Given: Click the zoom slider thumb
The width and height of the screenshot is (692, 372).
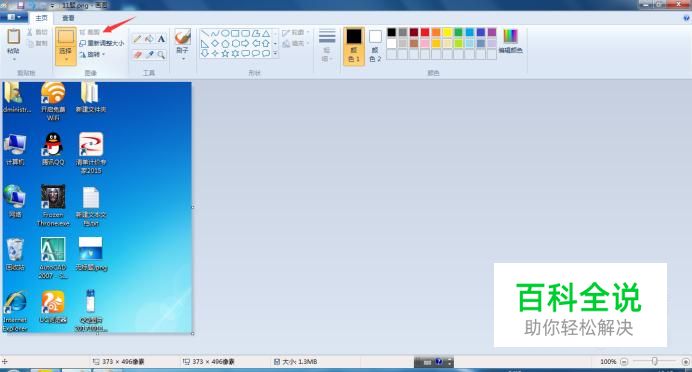Looking at the screenshot, I should pos(654,361).
